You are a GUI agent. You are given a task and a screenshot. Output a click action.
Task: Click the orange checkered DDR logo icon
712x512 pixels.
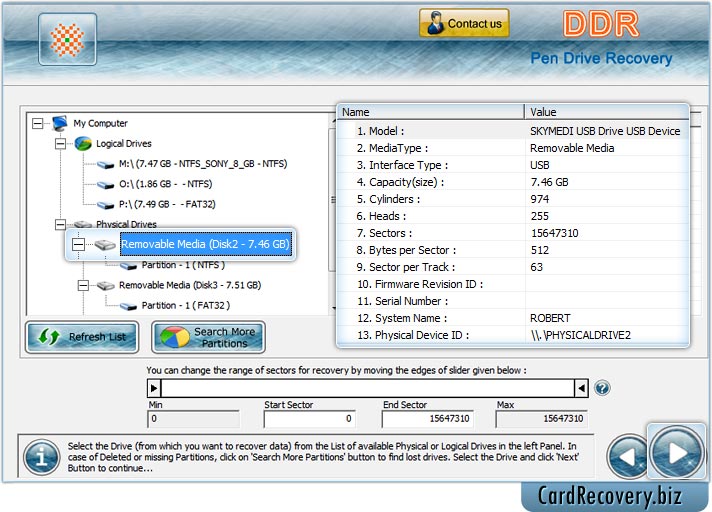point(67,39)
